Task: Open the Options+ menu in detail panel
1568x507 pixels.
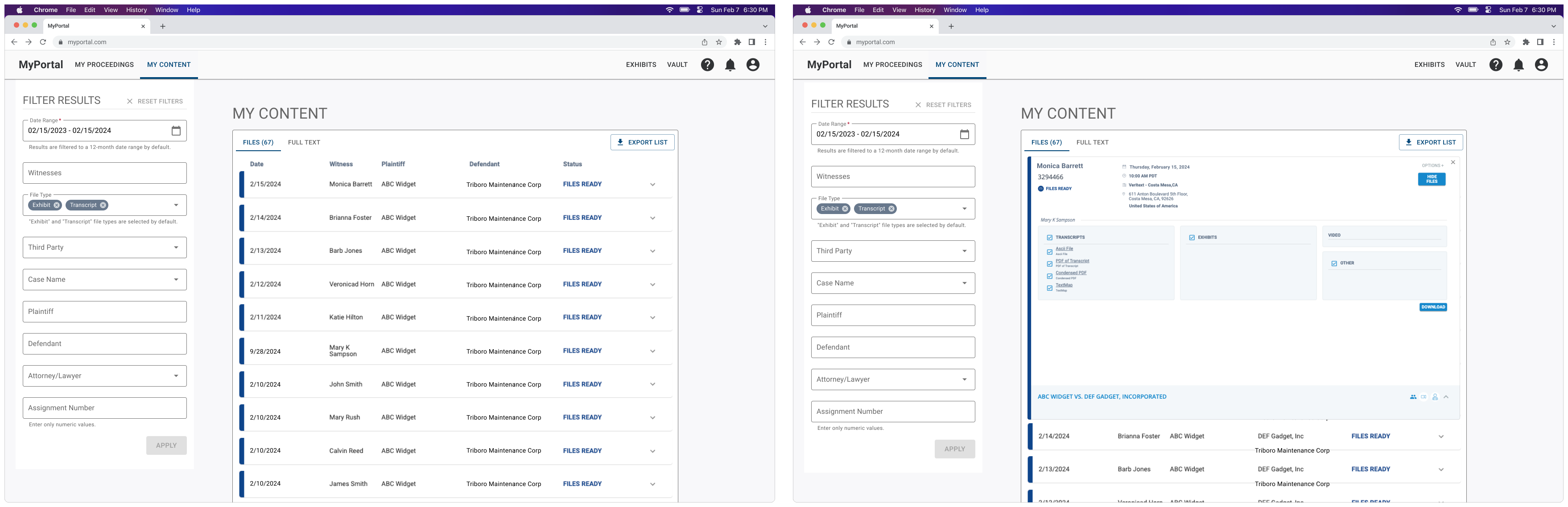Action: click(x=1432, y=165)
